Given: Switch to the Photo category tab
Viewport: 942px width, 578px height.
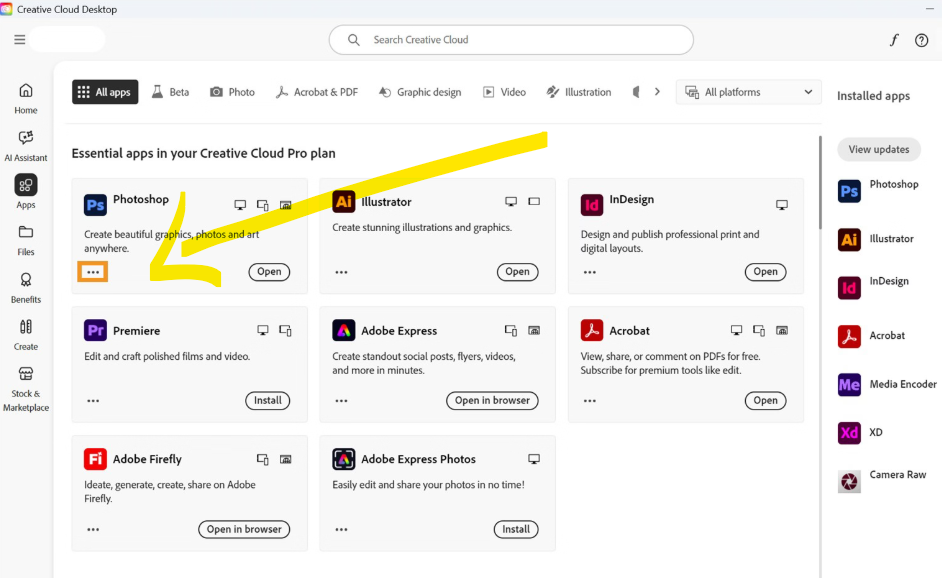Looking at the screenshot, I should click(x=232, y=92).
